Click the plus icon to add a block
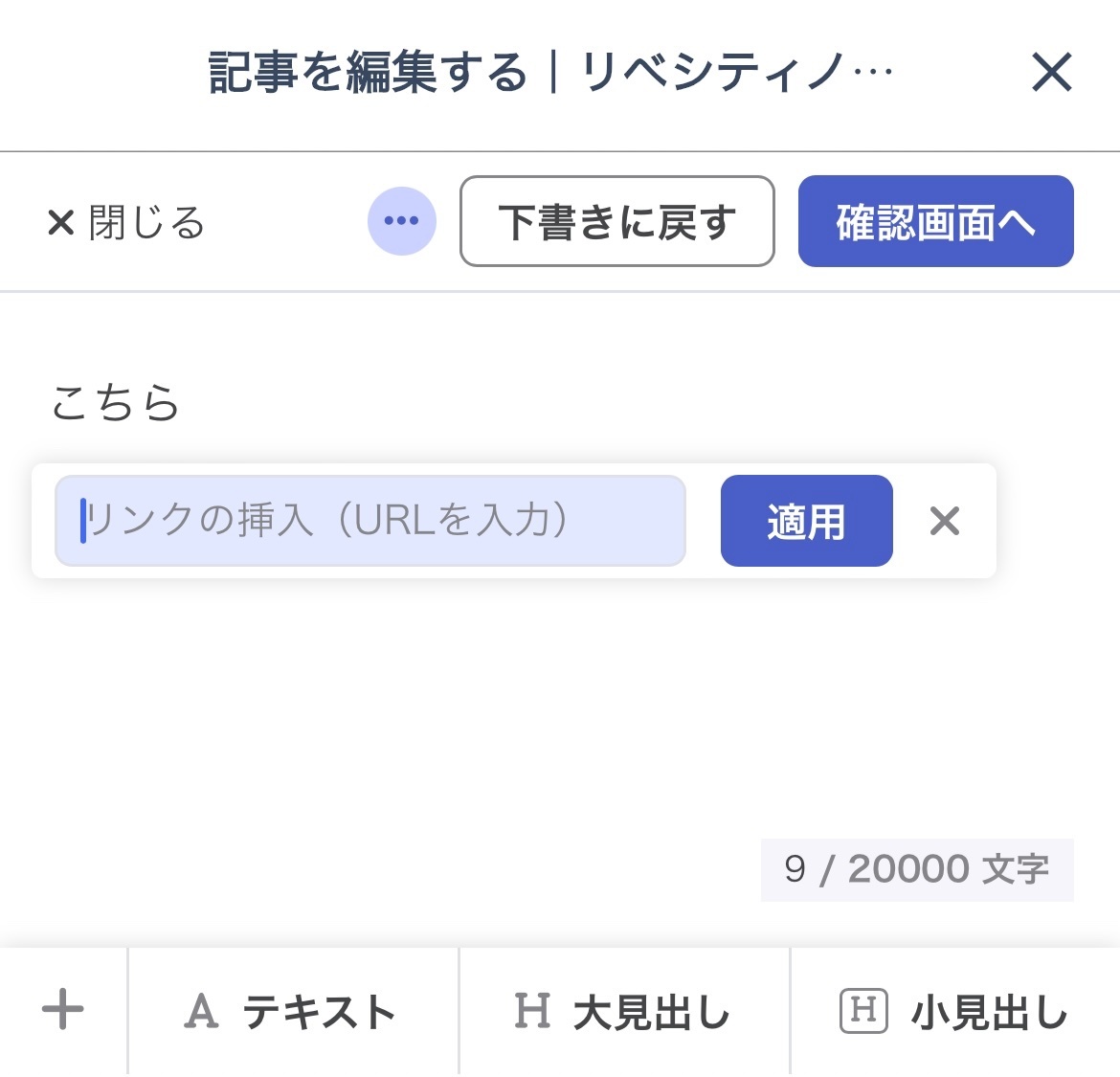1120x1077 pixels. pyautogui.click(x=63, y=1009)
